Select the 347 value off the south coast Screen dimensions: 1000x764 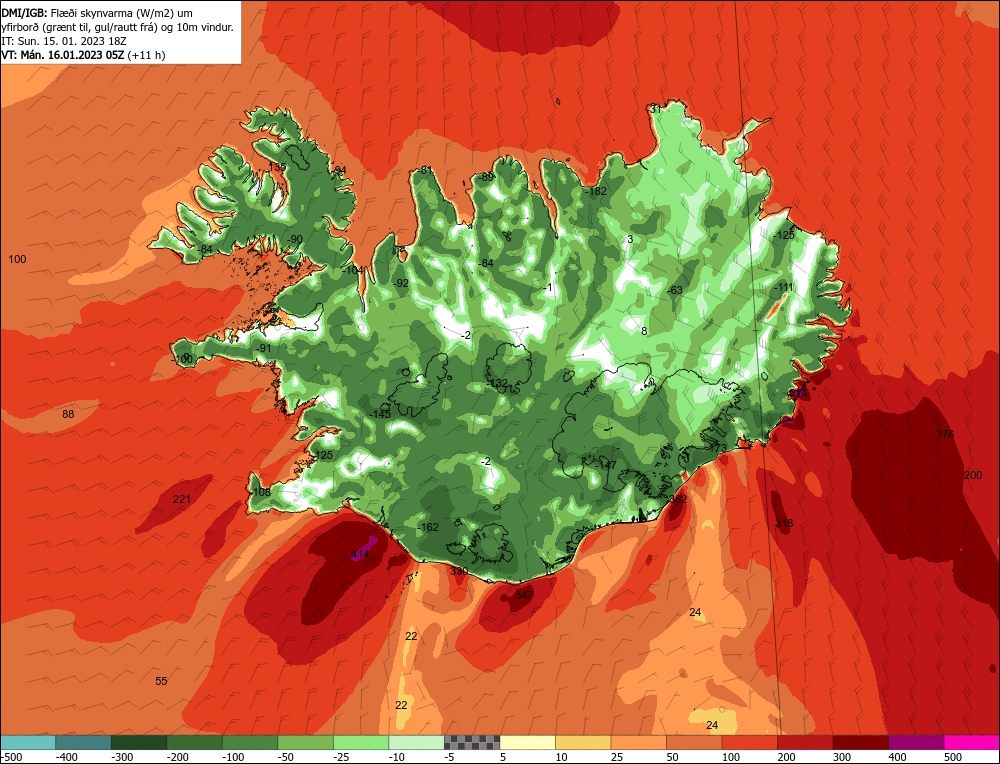(524, 595)
